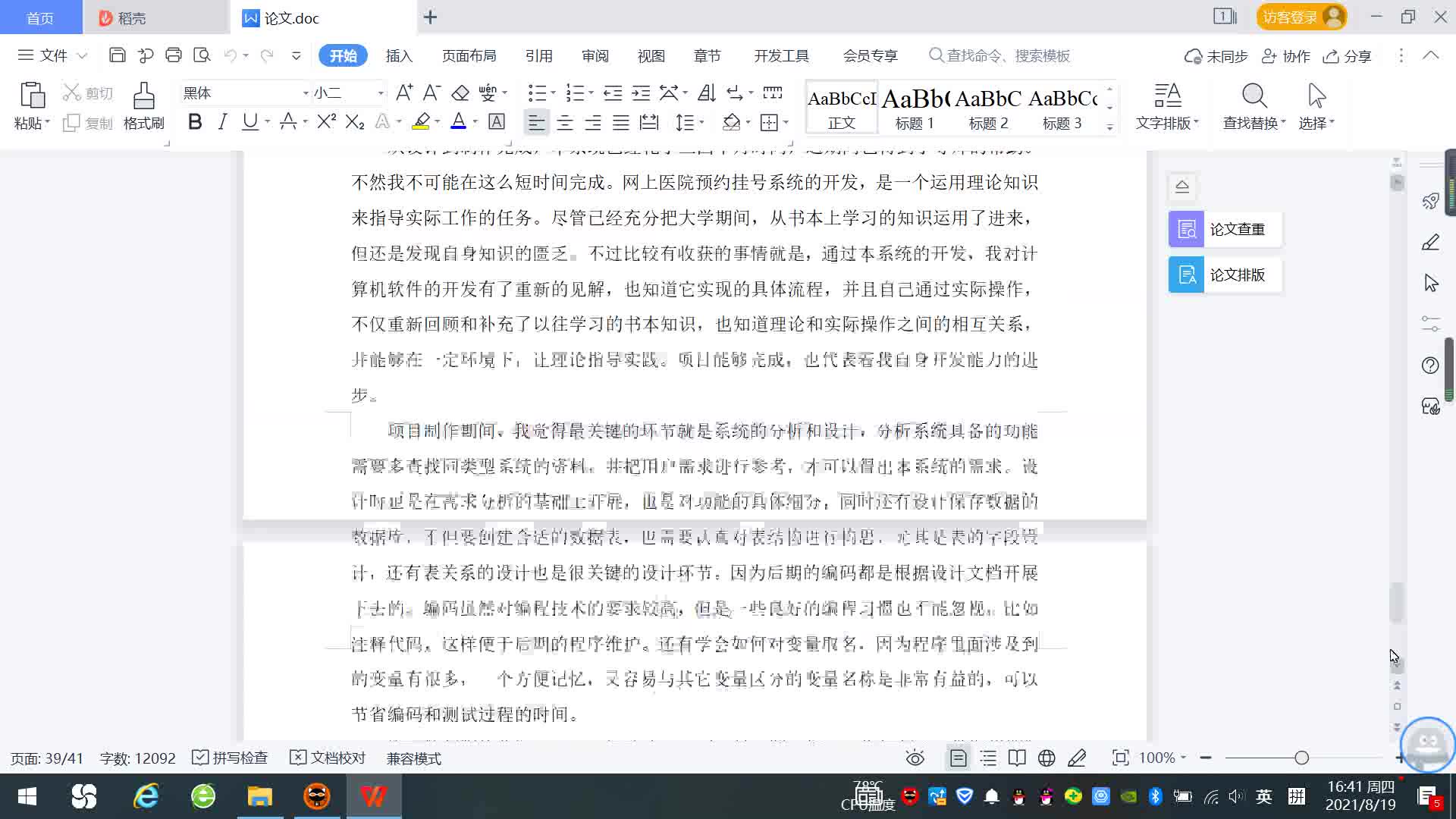
Task: Click the Find and Replace magnifier icon
Action: 1254,96
